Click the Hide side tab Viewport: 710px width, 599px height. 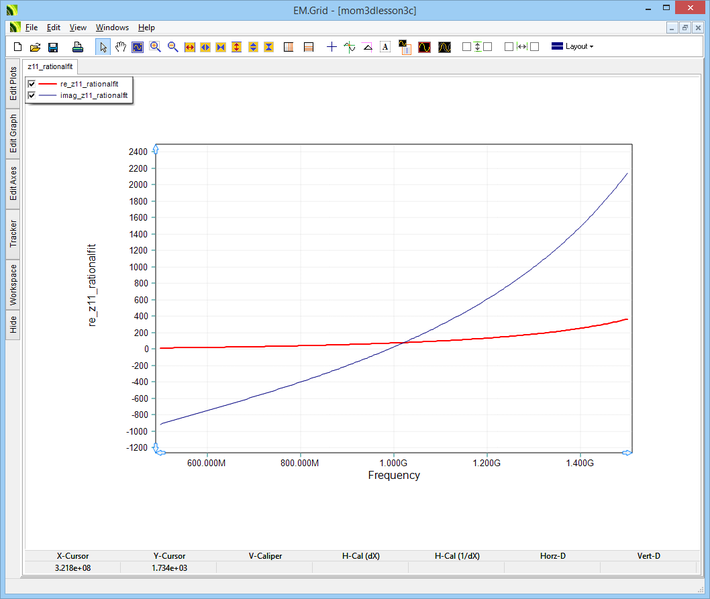point(13,324)
